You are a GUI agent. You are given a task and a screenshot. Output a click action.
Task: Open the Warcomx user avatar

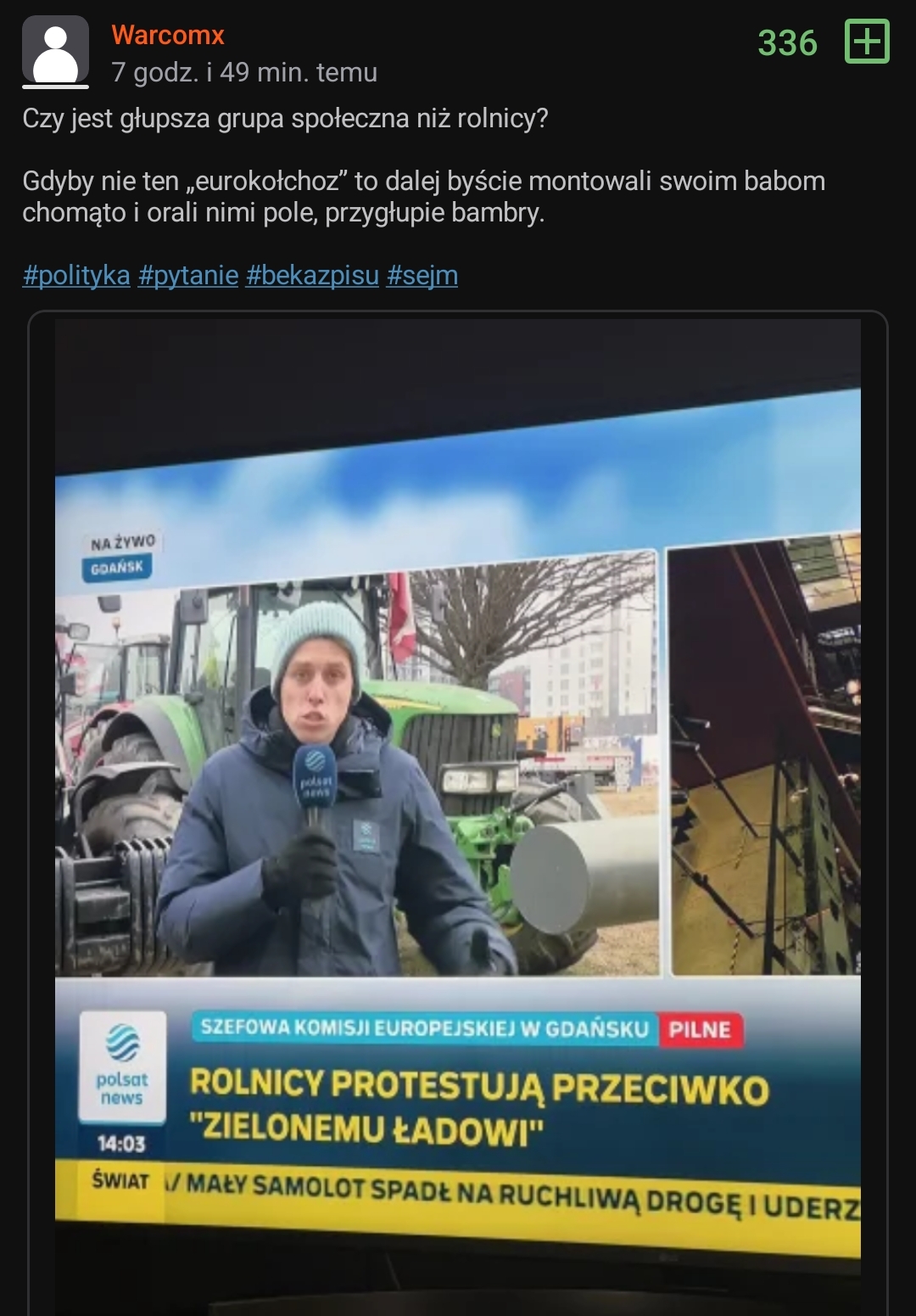click(55, 51)
